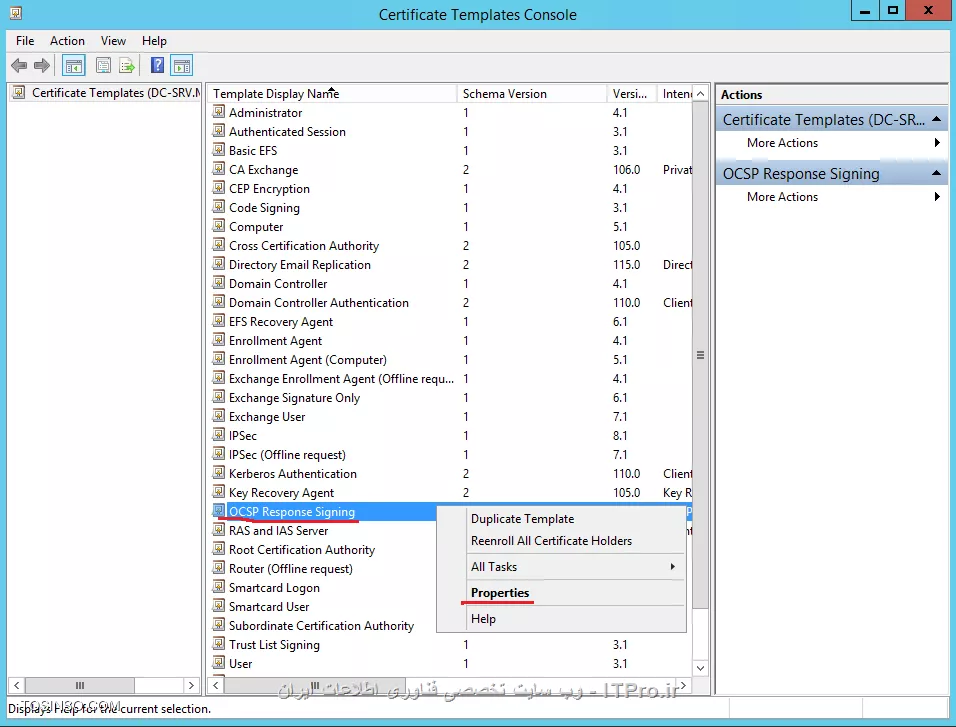Click the Properties toolbar icon

point(104,65)
